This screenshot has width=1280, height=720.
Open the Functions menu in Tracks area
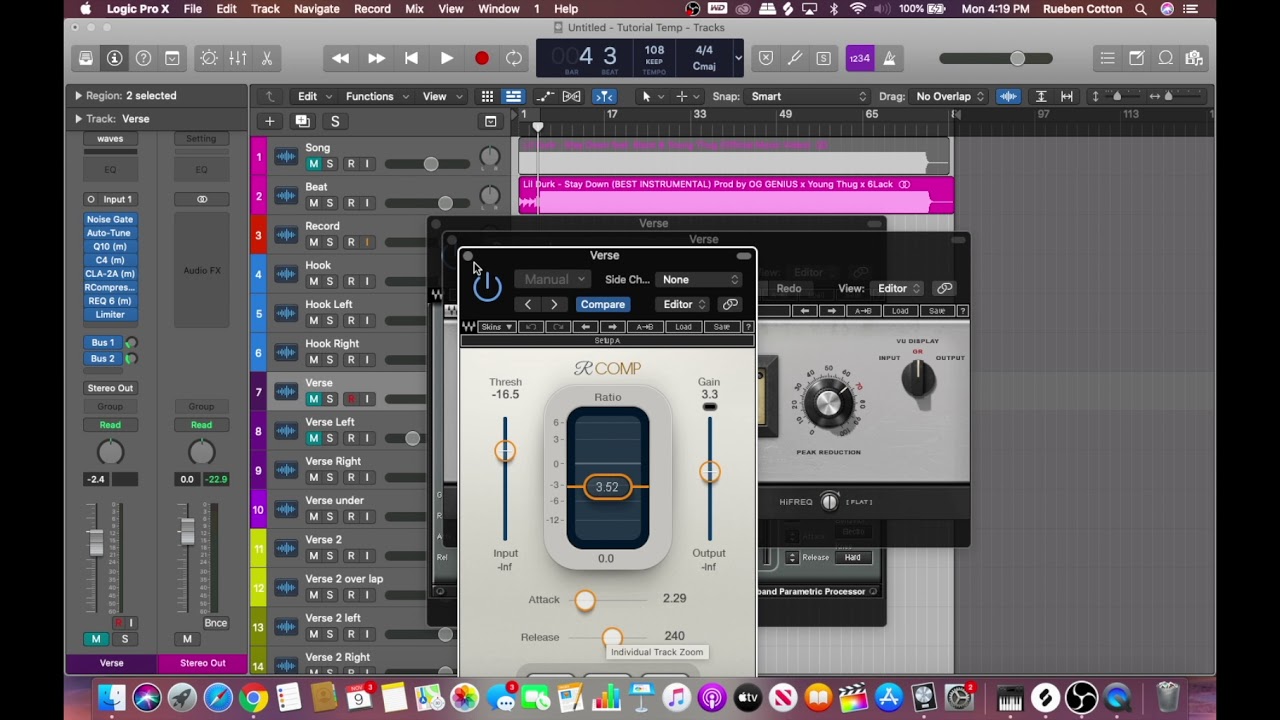[x=376, y=96]
